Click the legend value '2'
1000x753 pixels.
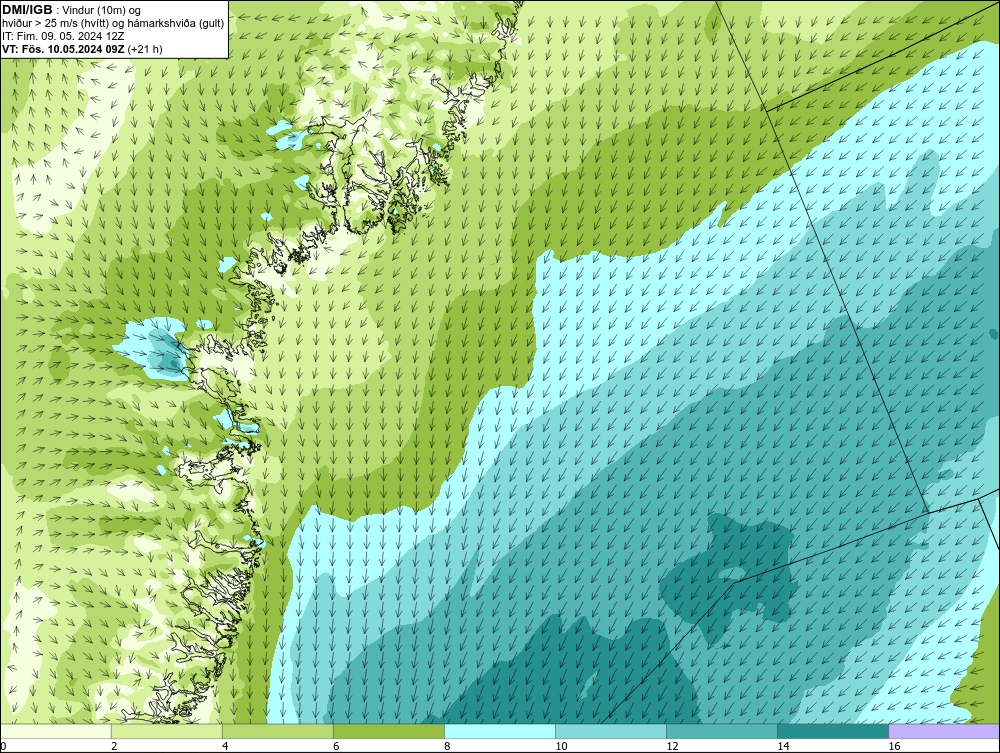114,746
